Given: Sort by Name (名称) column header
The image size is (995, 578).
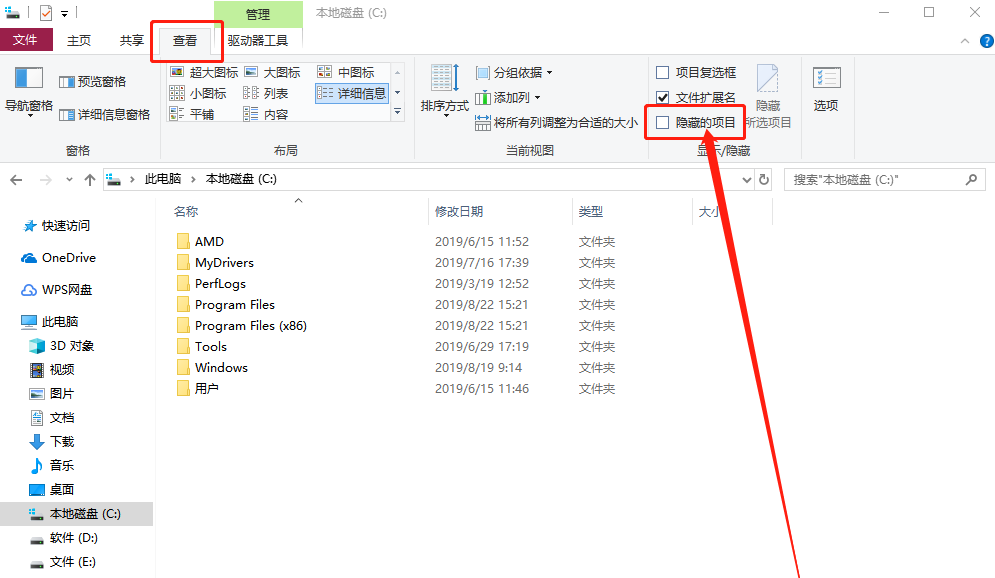Looking at the screenshot, I should [186, 211].
